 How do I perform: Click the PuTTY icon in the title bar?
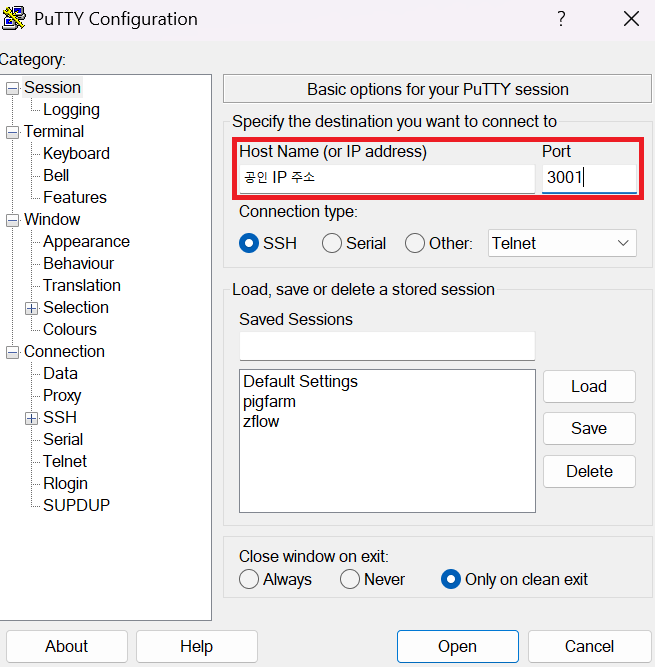point(13,18)
